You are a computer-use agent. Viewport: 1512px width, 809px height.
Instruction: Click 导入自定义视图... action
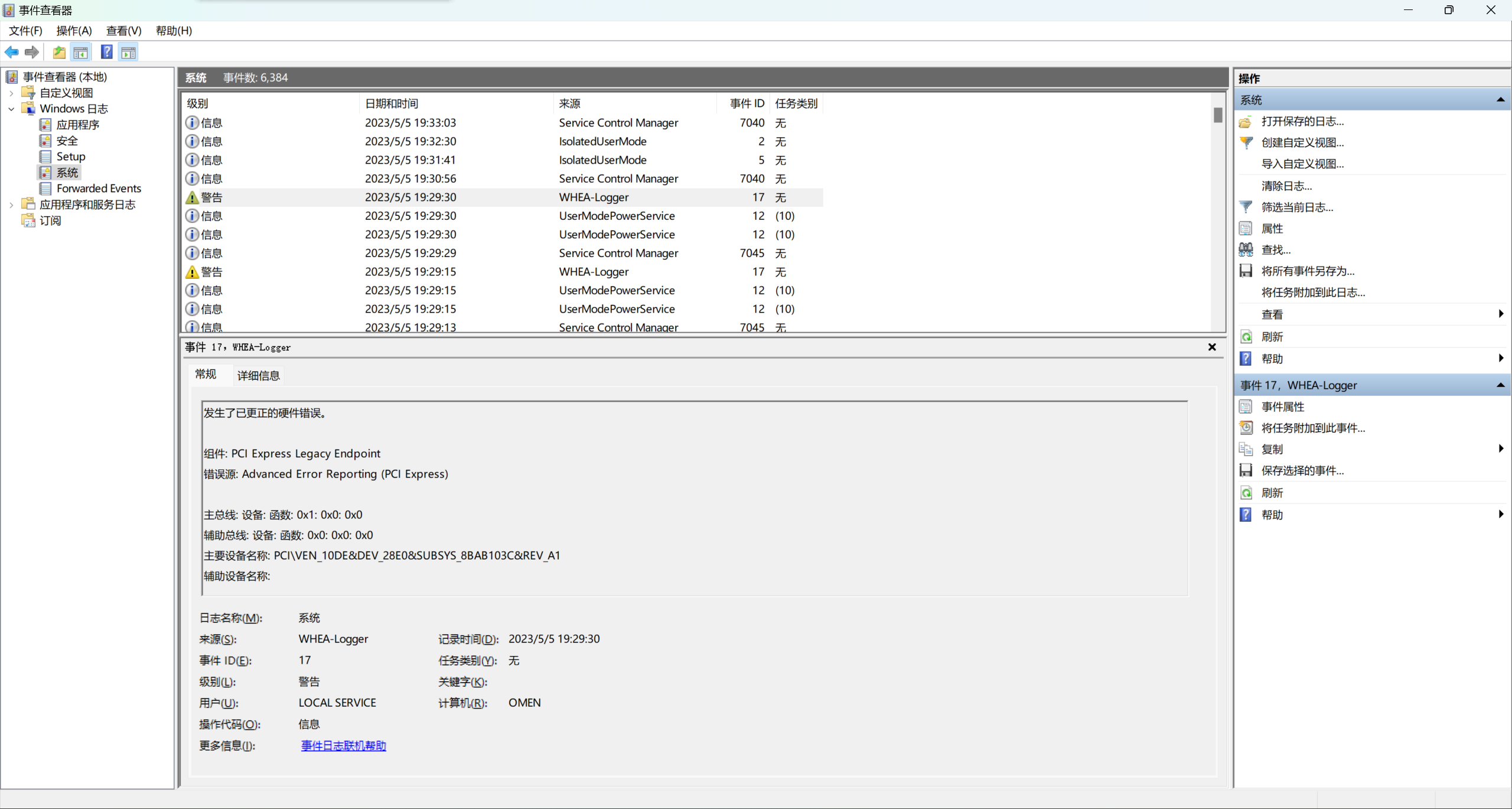point(1302,164)
